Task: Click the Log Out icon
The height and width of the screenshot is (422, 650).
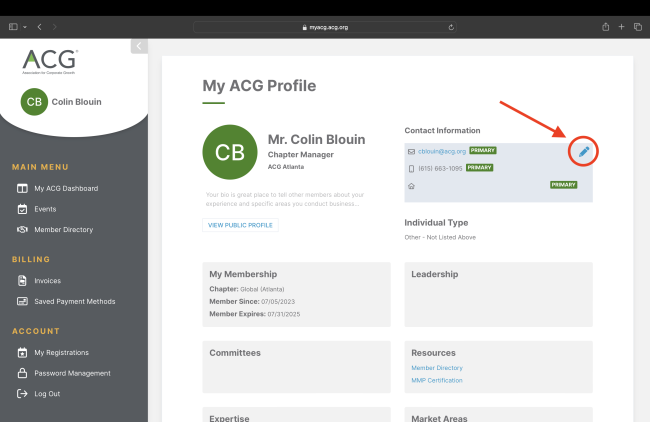Action: (x=22, y=394)
